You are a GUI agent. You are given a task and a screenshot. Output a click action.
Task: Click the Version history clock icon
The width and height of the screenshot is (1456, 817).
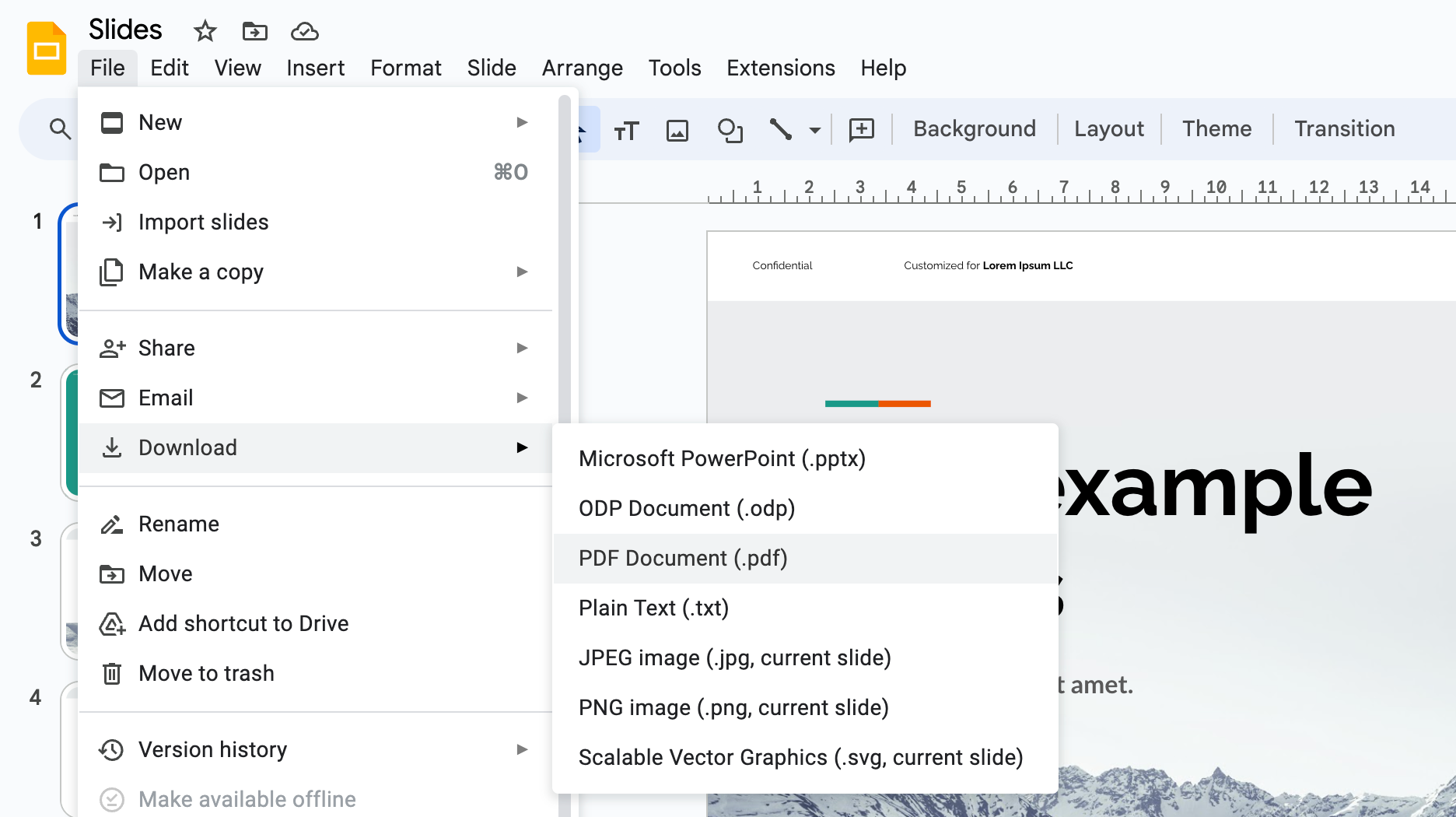click(x=112, y=750)
